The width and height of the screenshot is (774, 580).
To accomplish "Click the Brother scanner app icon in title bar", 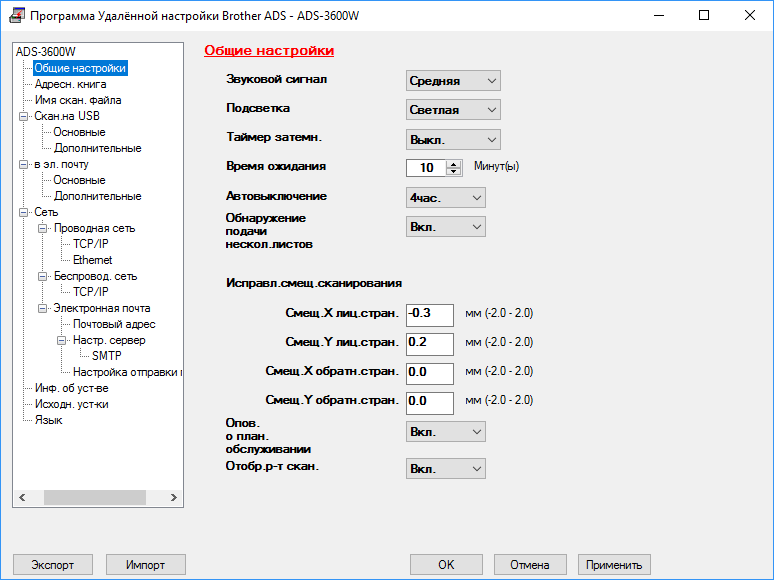I will 17,15.
